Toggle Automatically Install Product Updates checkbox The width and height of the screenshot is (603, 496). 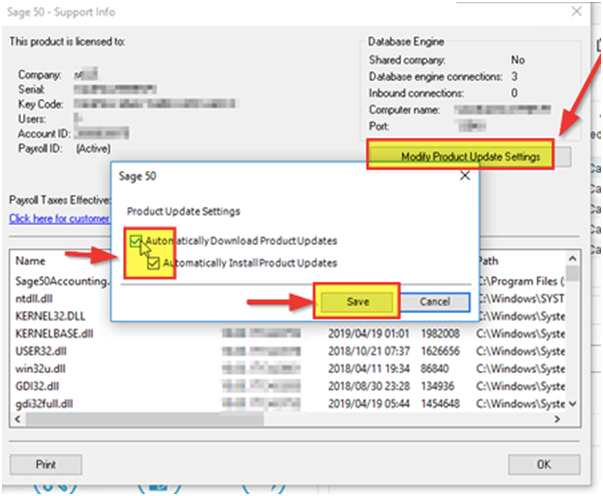tap(153, 263)
